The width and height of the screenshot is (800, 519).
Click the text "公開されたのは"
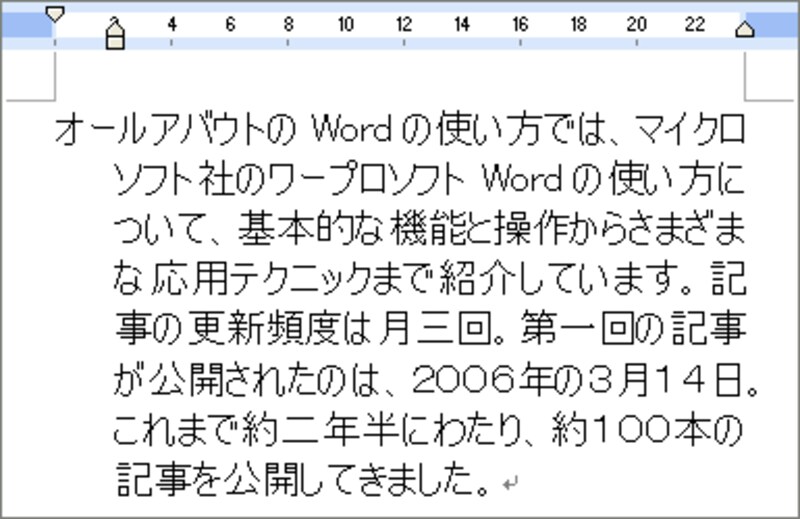click(x=263, y=378)
